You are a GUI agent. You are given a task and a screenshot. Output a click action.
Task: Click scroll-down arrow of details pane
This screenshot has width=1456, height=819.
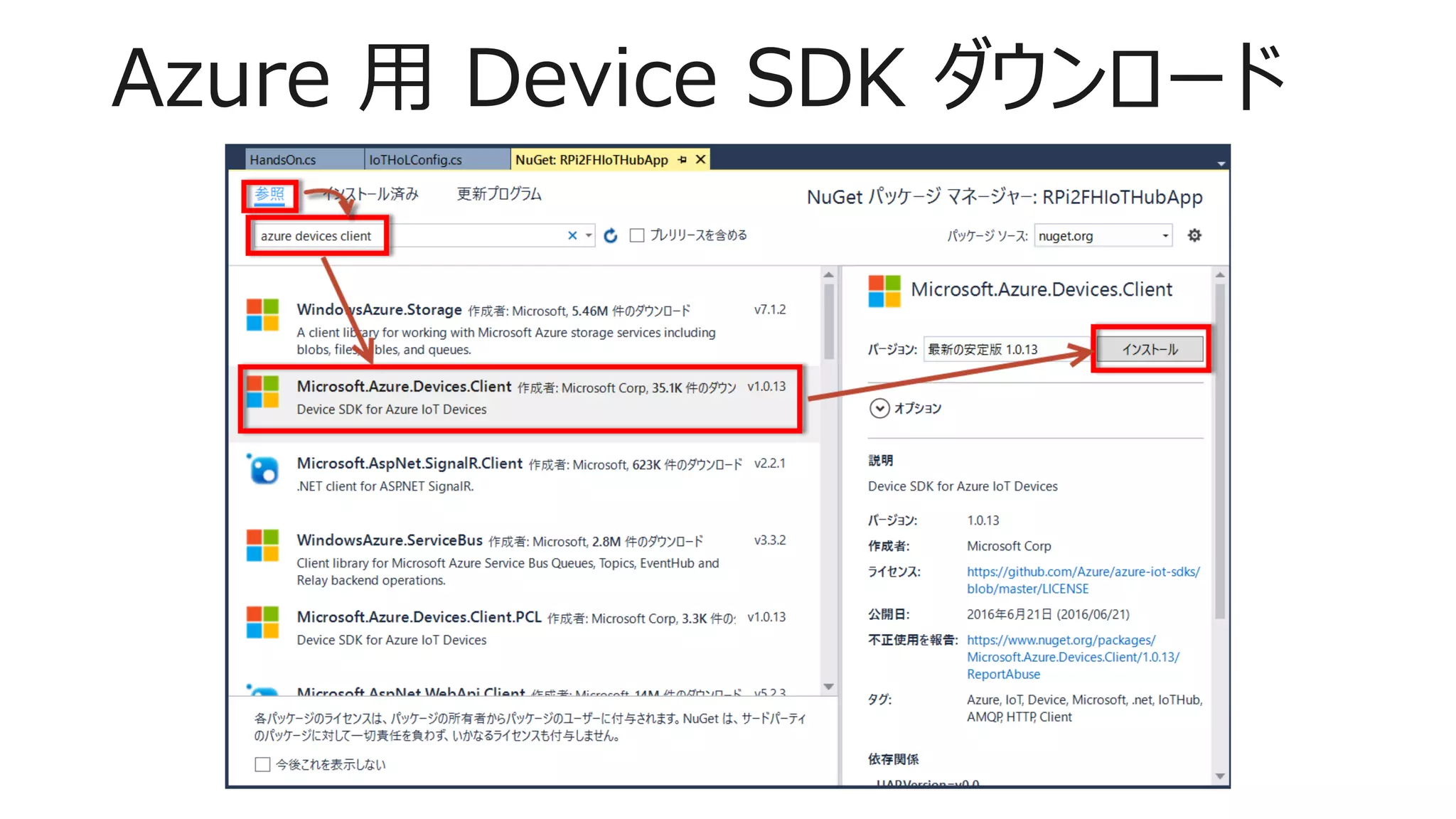(1220, 776)
